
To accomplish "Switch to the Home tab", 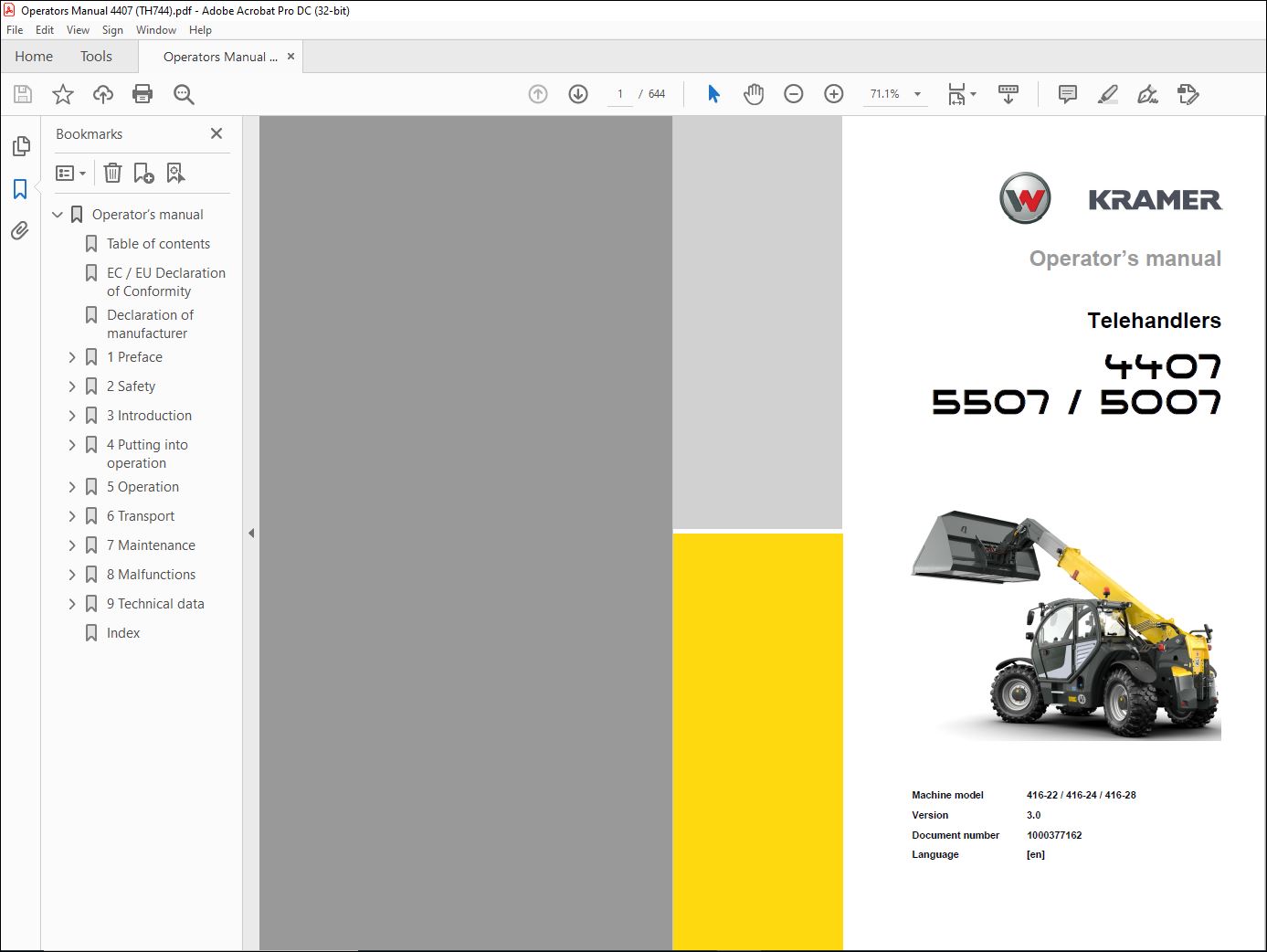I will tap(34, 57).
